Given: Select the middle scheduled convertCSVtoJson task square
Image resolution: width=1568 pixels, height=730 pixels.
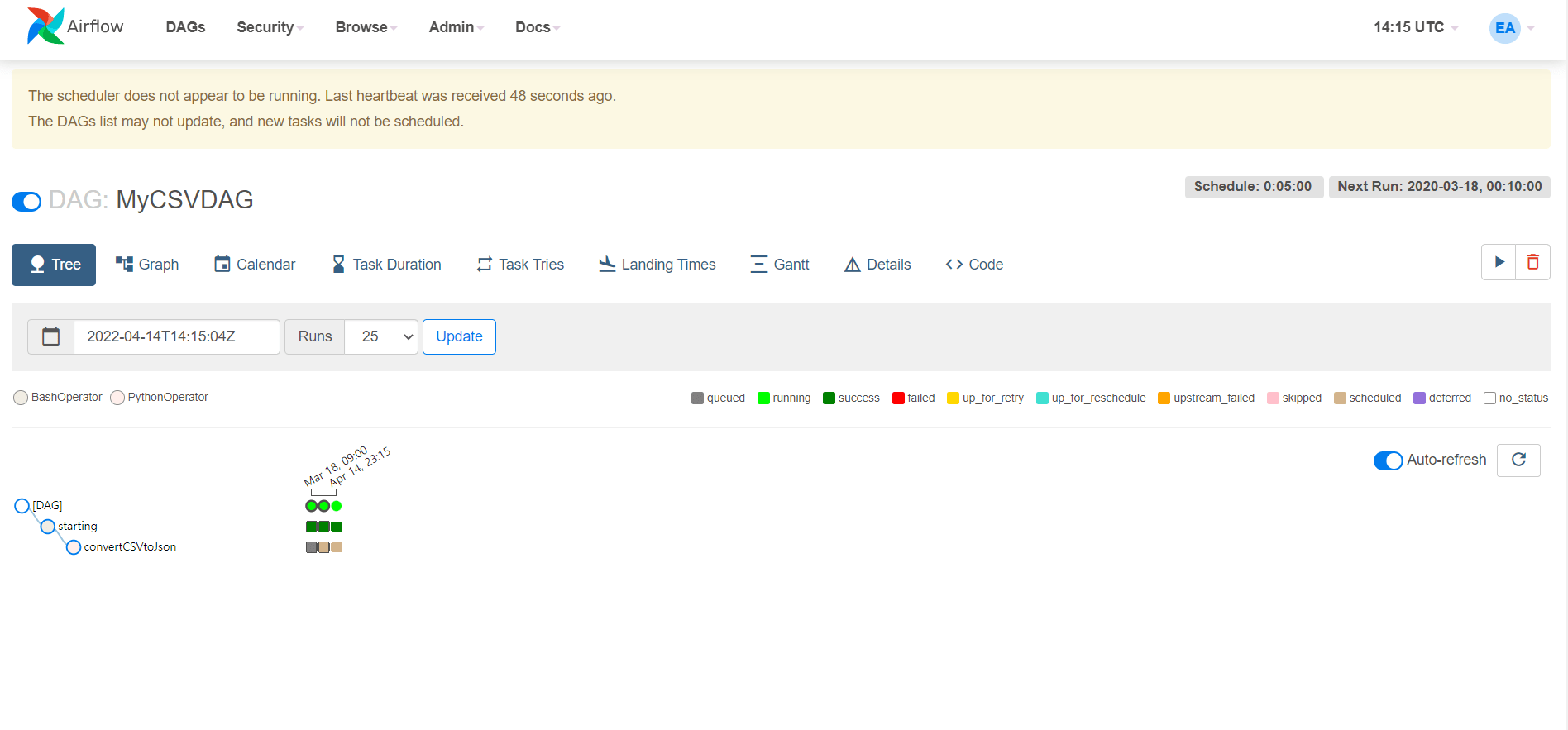Looking at the screenshot, I should click(x=324, y=547).
